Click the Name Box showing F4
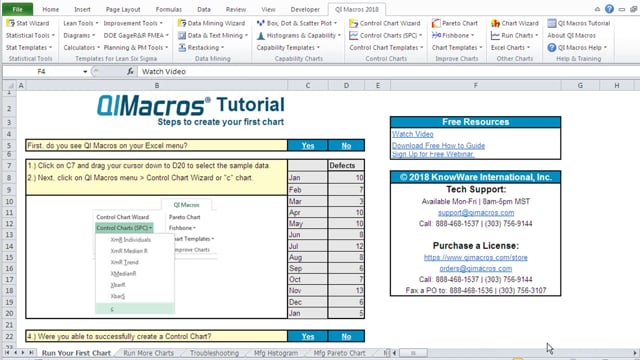 point(42,71)
